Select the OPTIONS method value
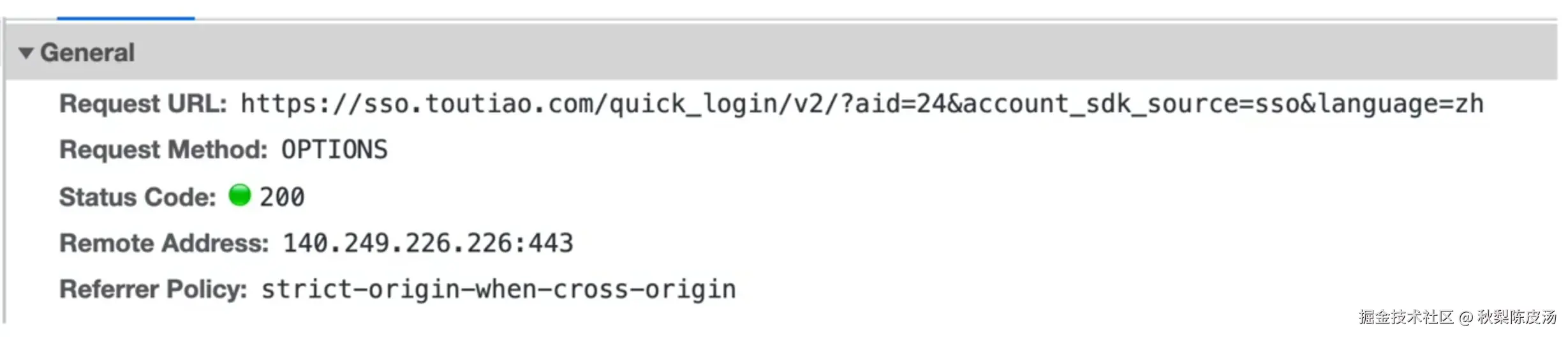Image resolution: width=1568 pixels, height=337 pixels. pyautogui.click(x=334, y=150)
